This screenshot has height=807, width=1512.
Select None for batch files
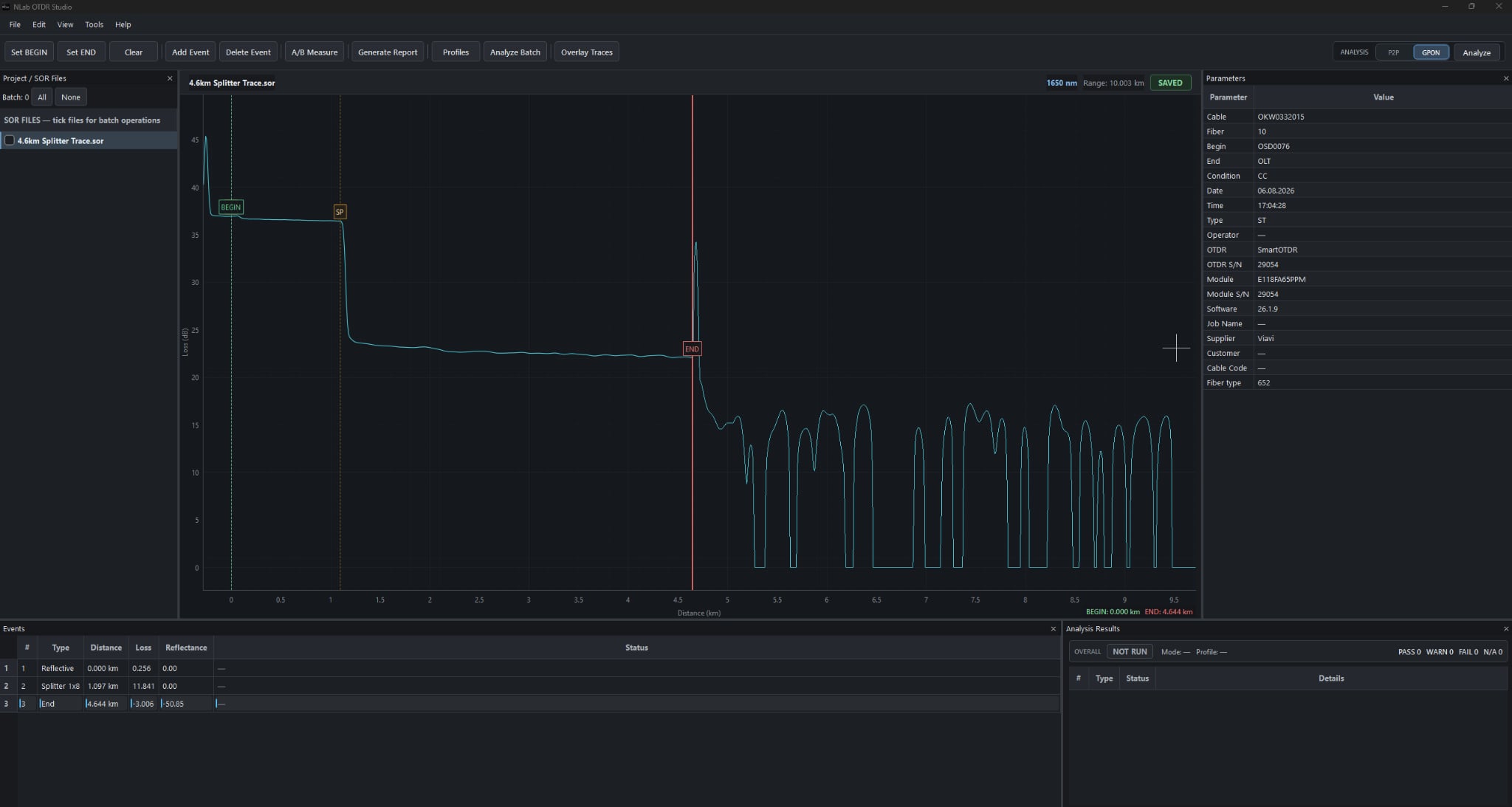[x=71, y=97]
